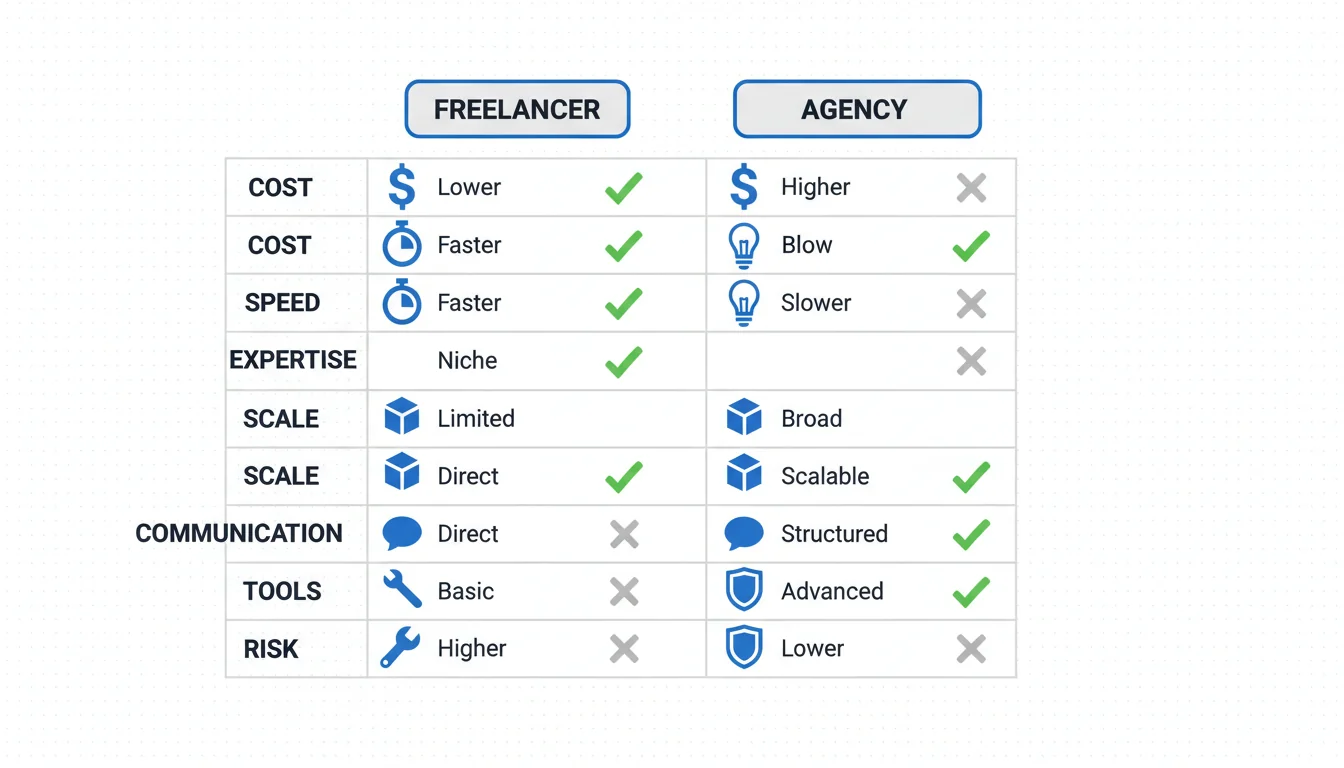Toggle the gray X next to Slower
The image size is (1344, 768).
pyautogui.click(x=971, y=303)
